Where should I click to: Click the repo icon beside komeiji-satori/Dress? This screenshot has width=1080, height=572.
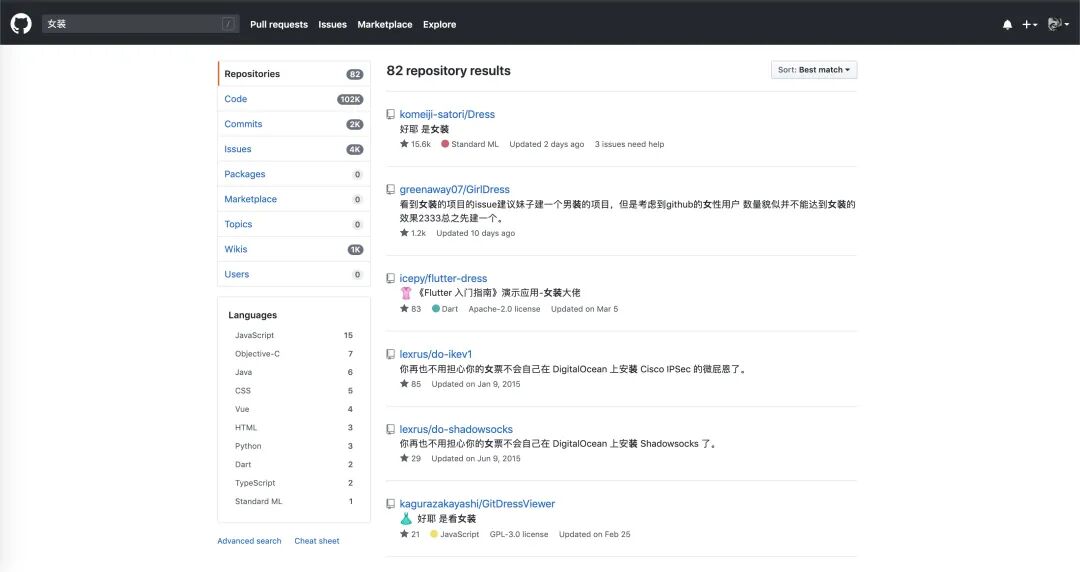(391, 114)
